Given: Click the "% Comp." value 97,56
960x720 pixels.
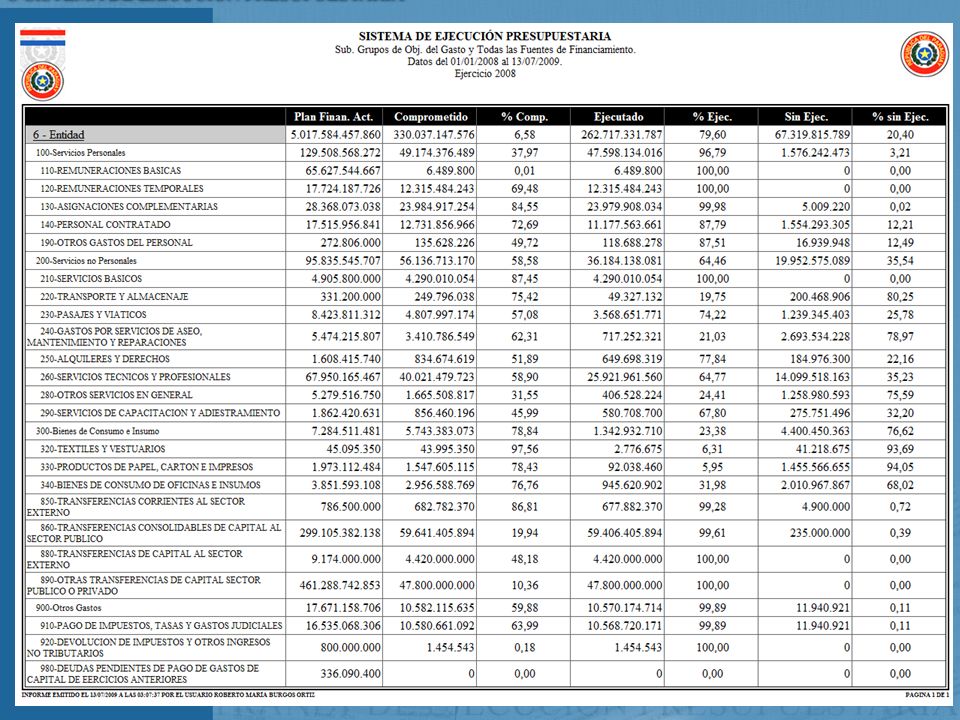Looking at the screenshot, I should 525,449.
